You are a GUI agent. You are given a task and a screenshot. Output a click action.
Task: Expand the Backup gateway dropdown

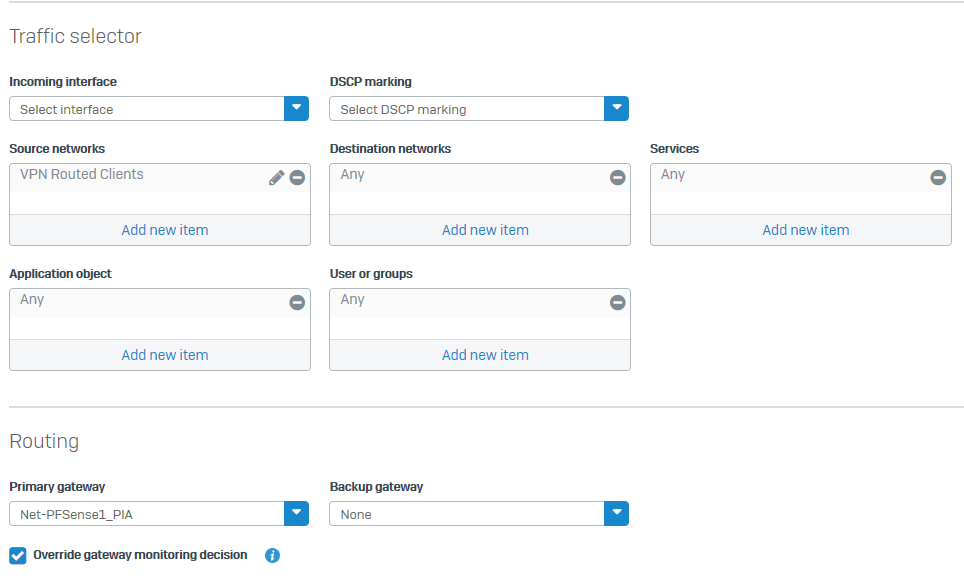(x=616, y=514)
